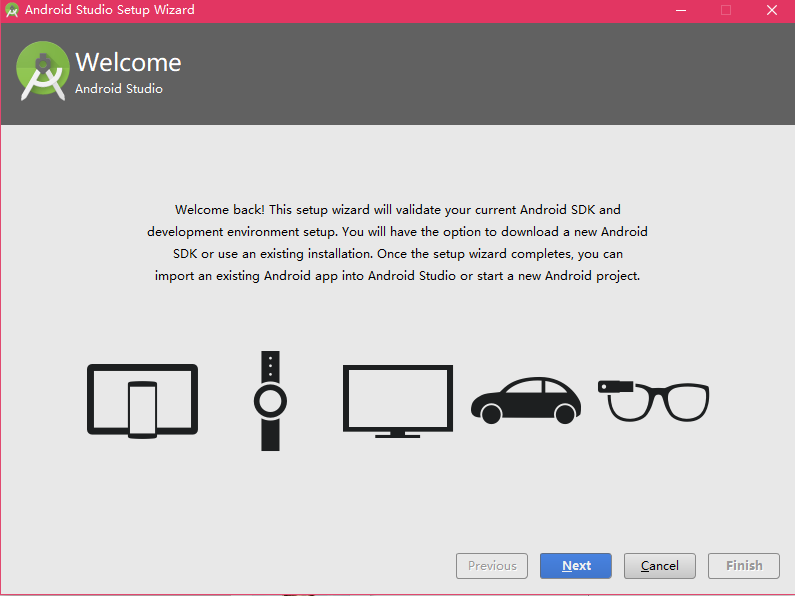Click the 'Android Studio Setup Wizard' window title

[110, 10]
